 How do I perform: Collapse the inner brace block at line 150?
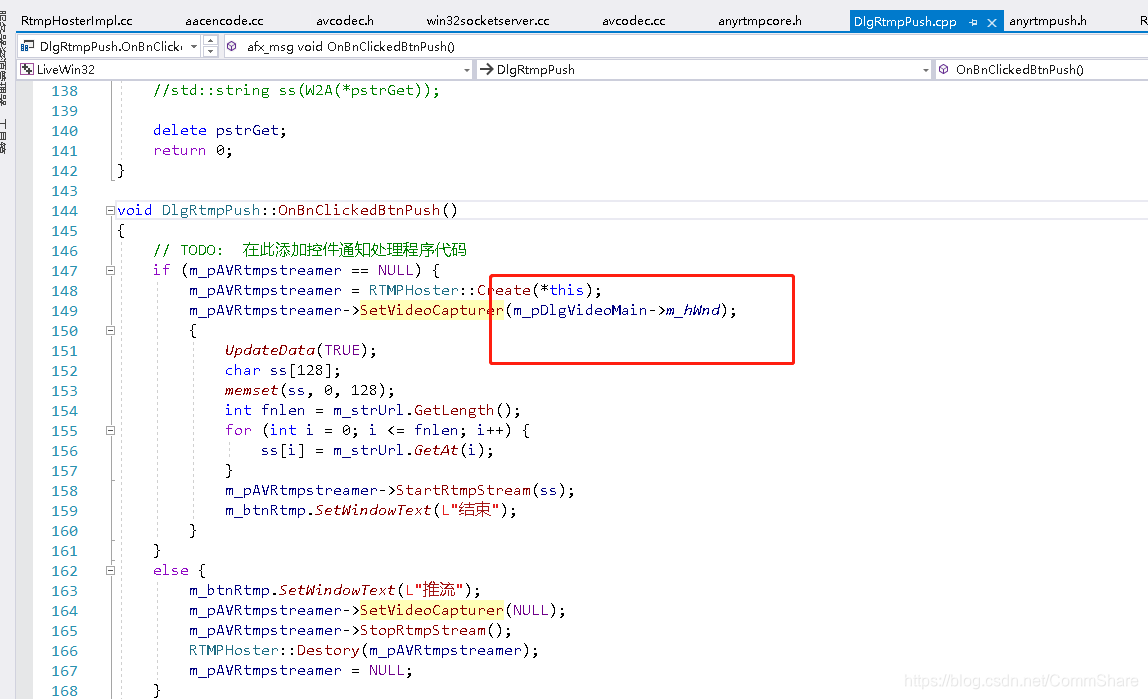pos(110,331)
